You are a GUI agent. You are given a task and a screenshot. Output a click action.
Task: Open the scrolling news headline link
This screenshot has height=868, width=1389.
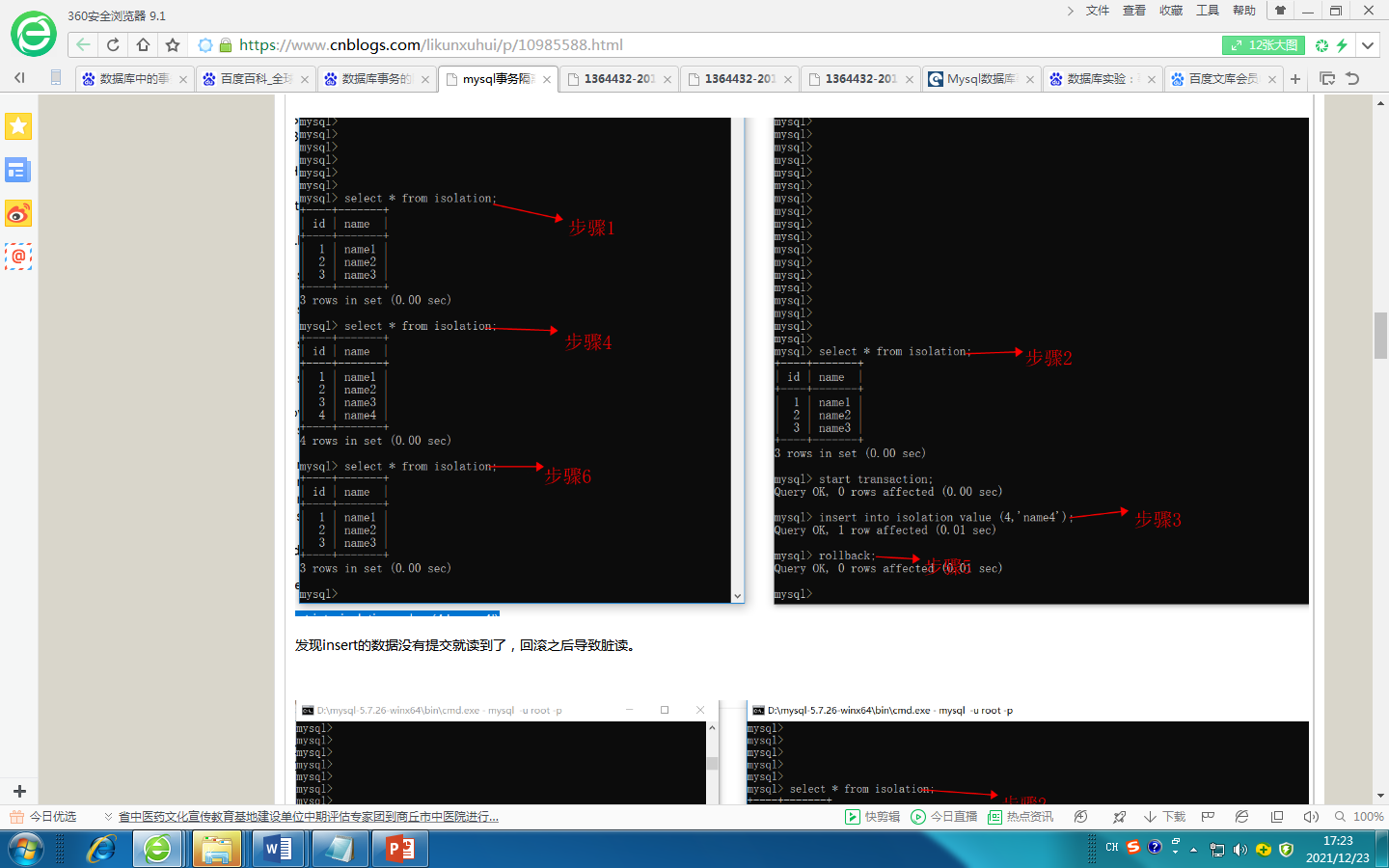click(x=309, y=817)
